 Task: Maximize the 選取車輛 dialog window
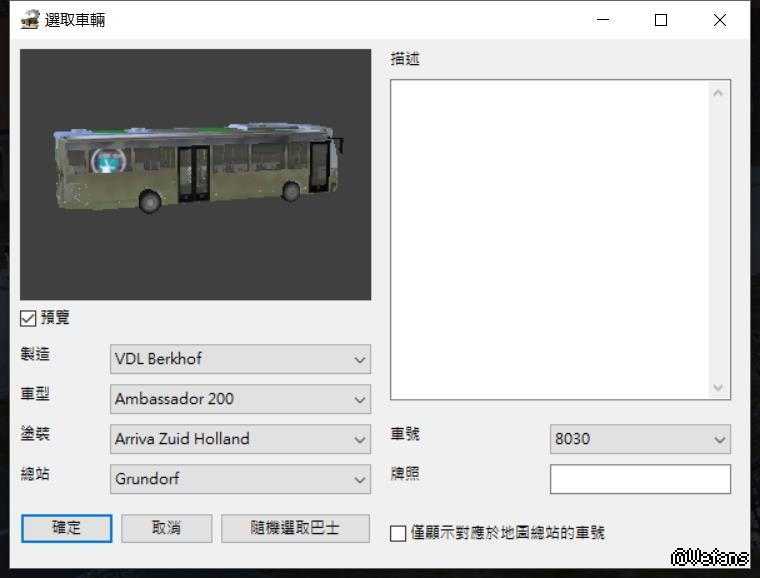click(661, 20)
